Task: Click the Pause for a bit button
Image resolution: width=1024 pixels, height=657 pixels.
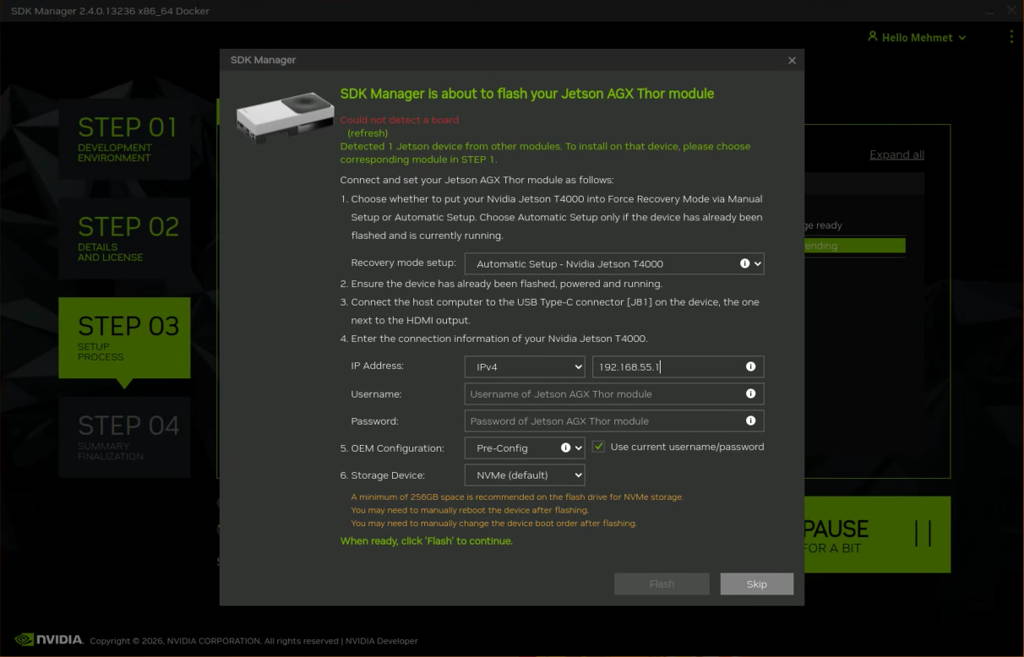Action: point(877,535)
